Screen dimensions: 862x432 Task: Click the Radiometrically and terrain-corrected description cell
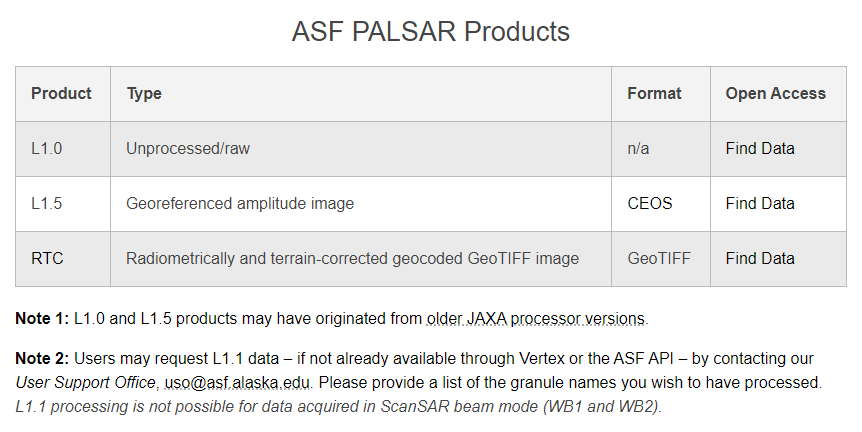click(x=361, y=258)
